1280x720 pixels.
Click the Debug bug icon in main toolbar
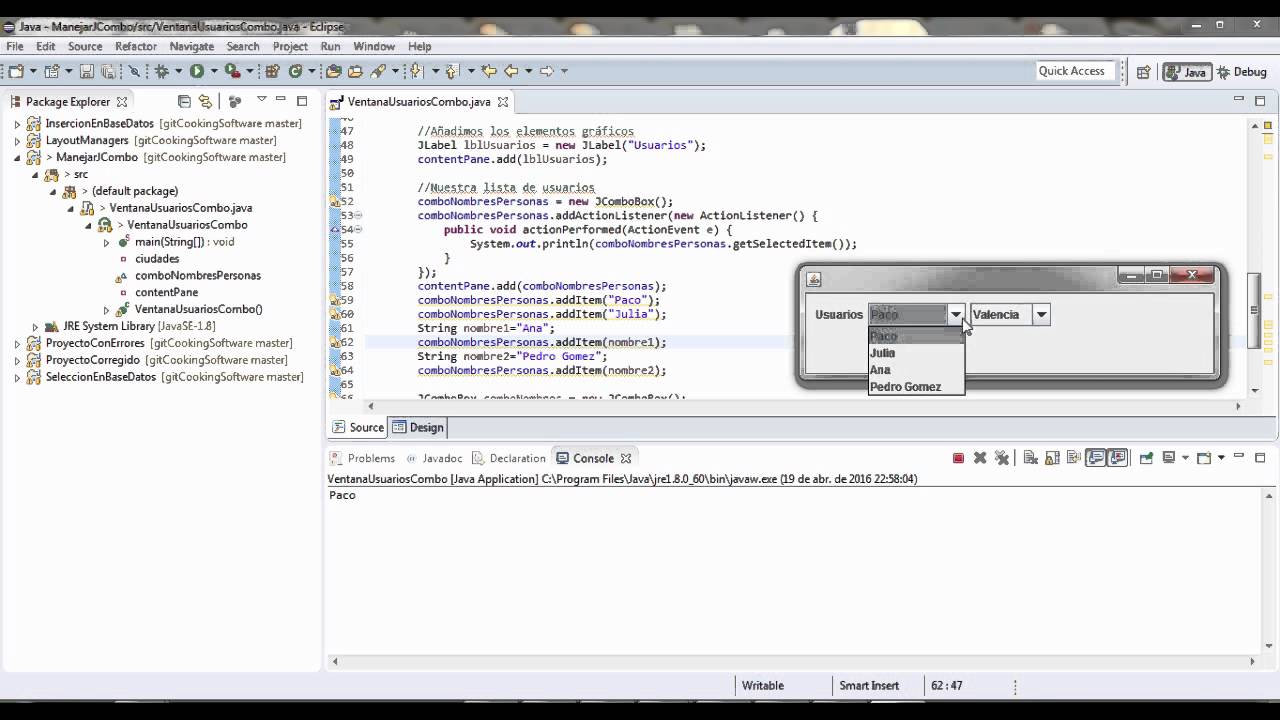(160, 71)
